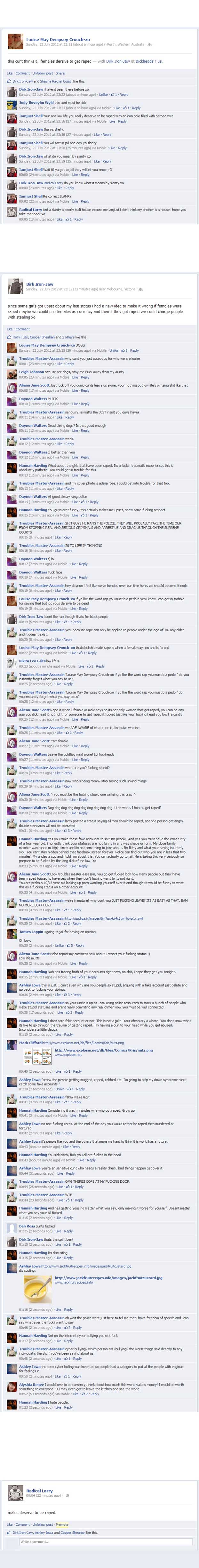Screen dimensions: 199x1568
Task: Open Louise May Dempsey Crouch-xo's profile picture
Action: [x=15, y=41]
